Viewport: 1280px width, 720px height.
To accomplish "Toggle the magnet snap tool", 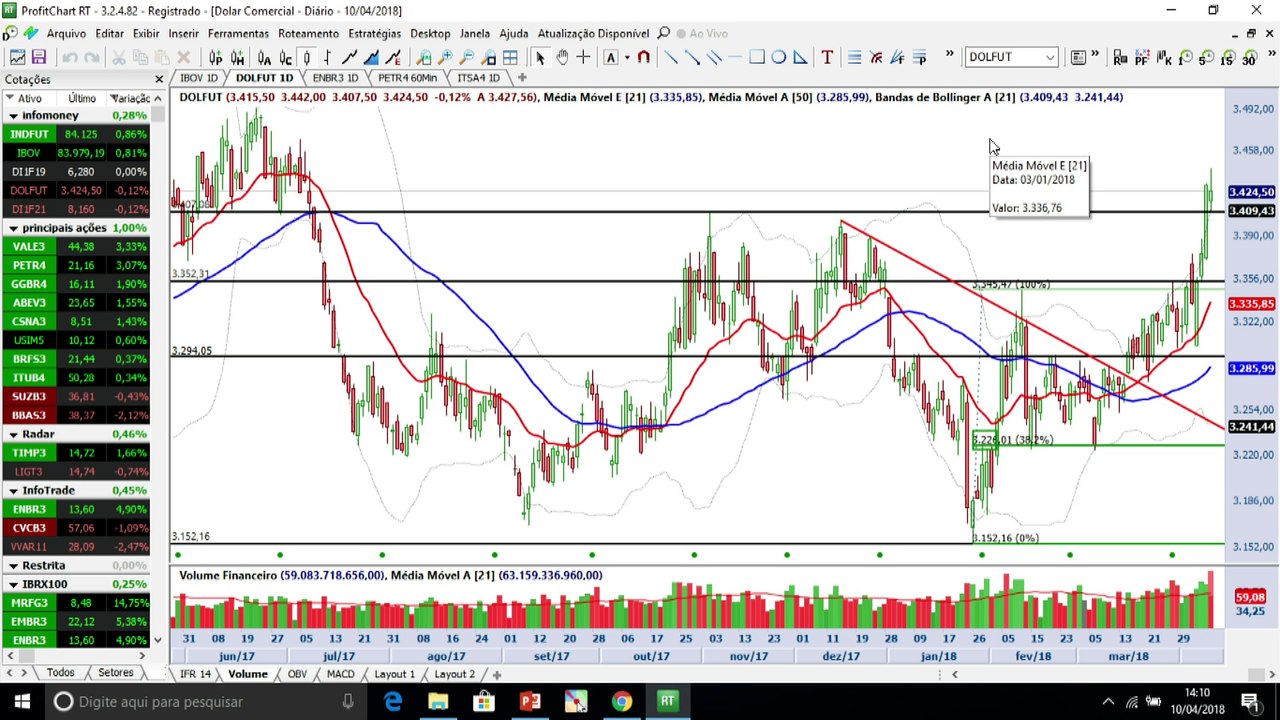I will pos(643,57).
